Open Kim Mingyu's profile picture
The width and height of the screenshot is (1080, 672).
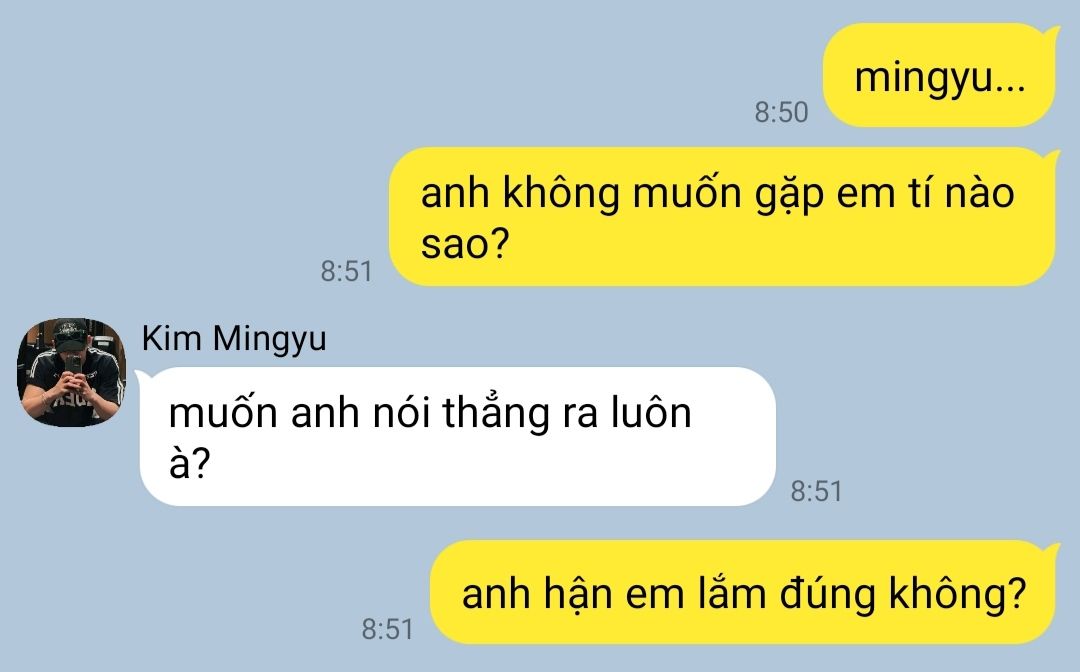(71, 372)
